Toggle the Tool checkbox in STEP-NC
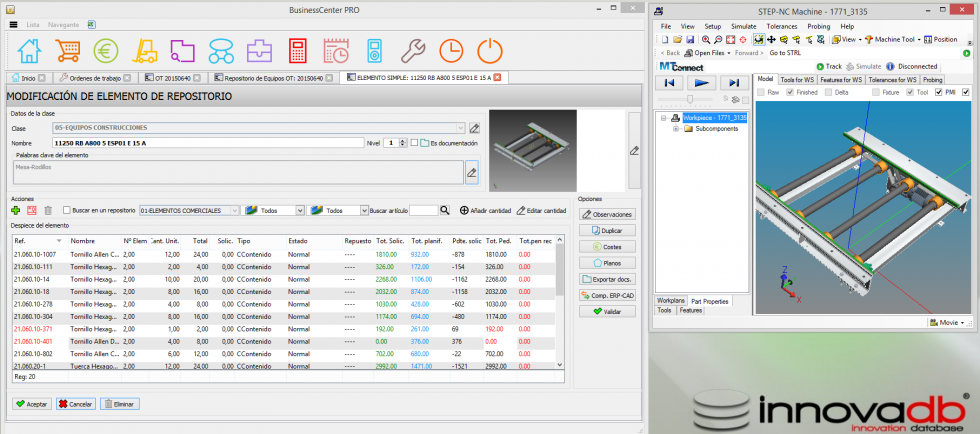The height and width of the screenshot is (434, 980). click(910, 92)
